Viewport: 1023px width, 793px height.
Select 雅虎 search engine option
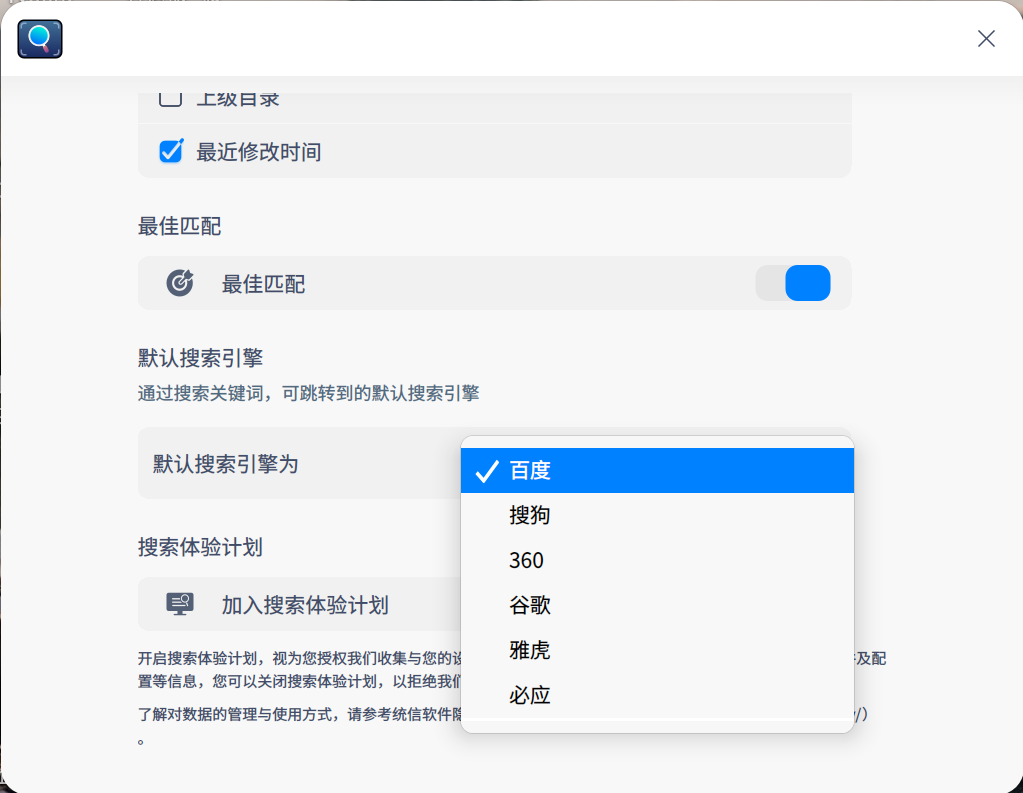click(x=657, y=650)
